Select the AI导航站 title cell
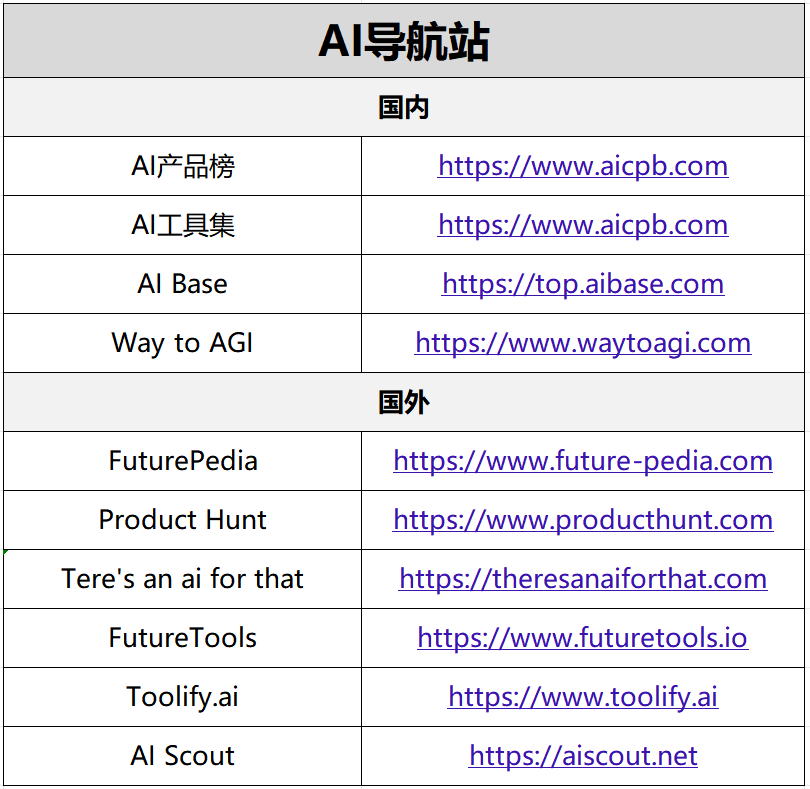Viewport: 810px width, 789px height. click(404, 42)
